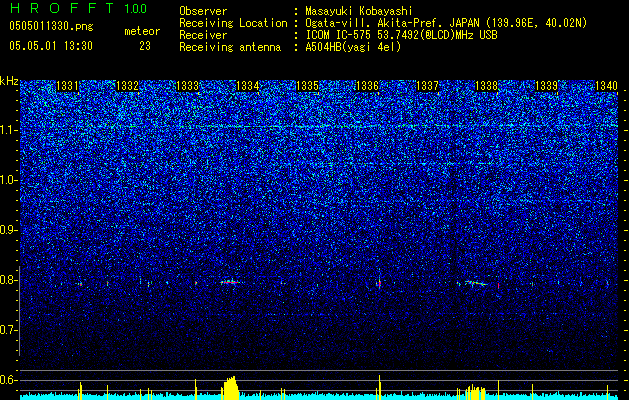The image size is (629, 400).
Task: Click the 1335 time marker
Action: [307, 86]
